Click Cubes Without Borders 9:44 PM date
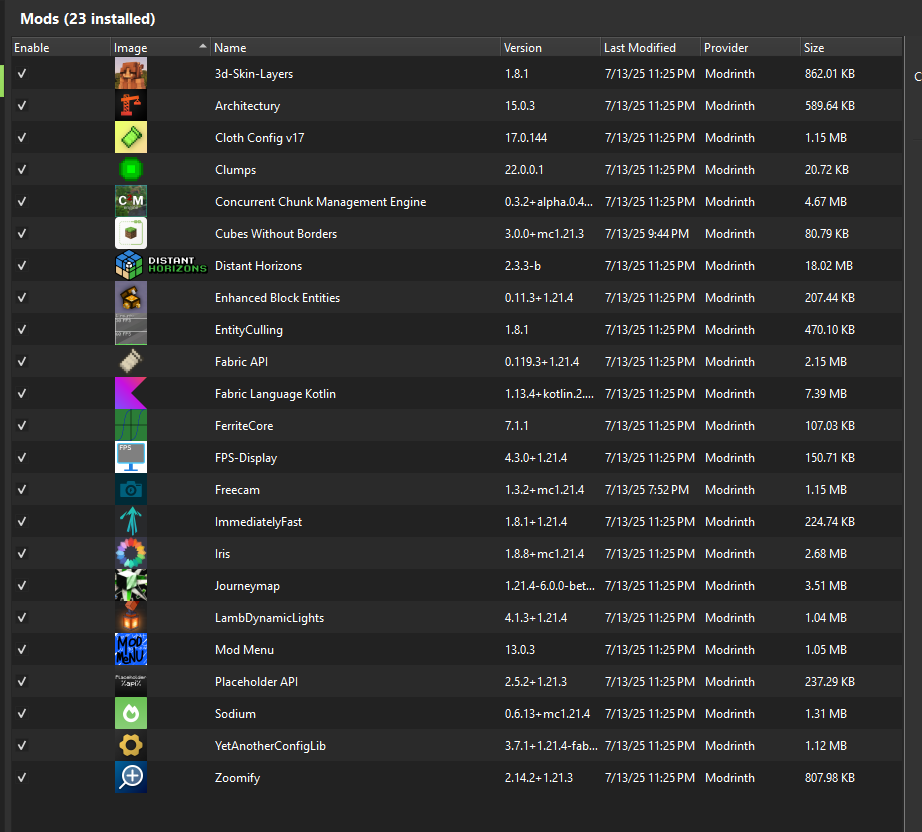922x832 pixels. pyautogui.click(x=647, y=233)
